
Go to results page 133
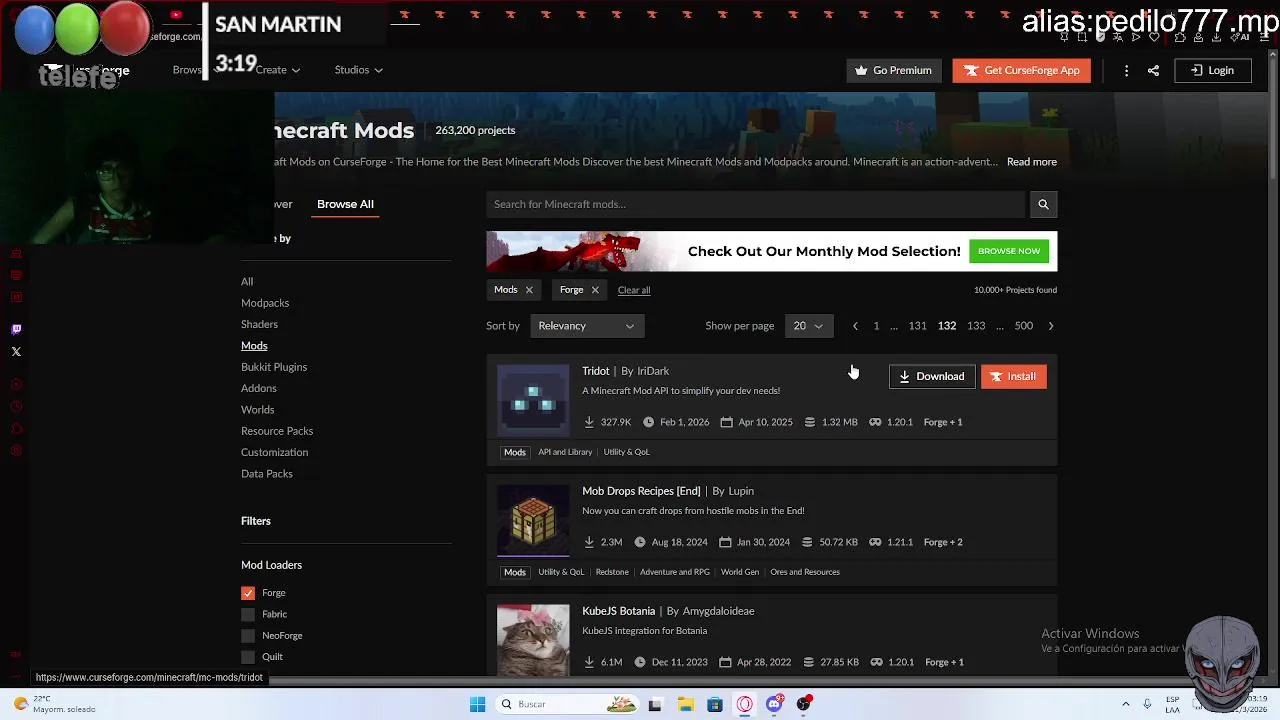976,326
